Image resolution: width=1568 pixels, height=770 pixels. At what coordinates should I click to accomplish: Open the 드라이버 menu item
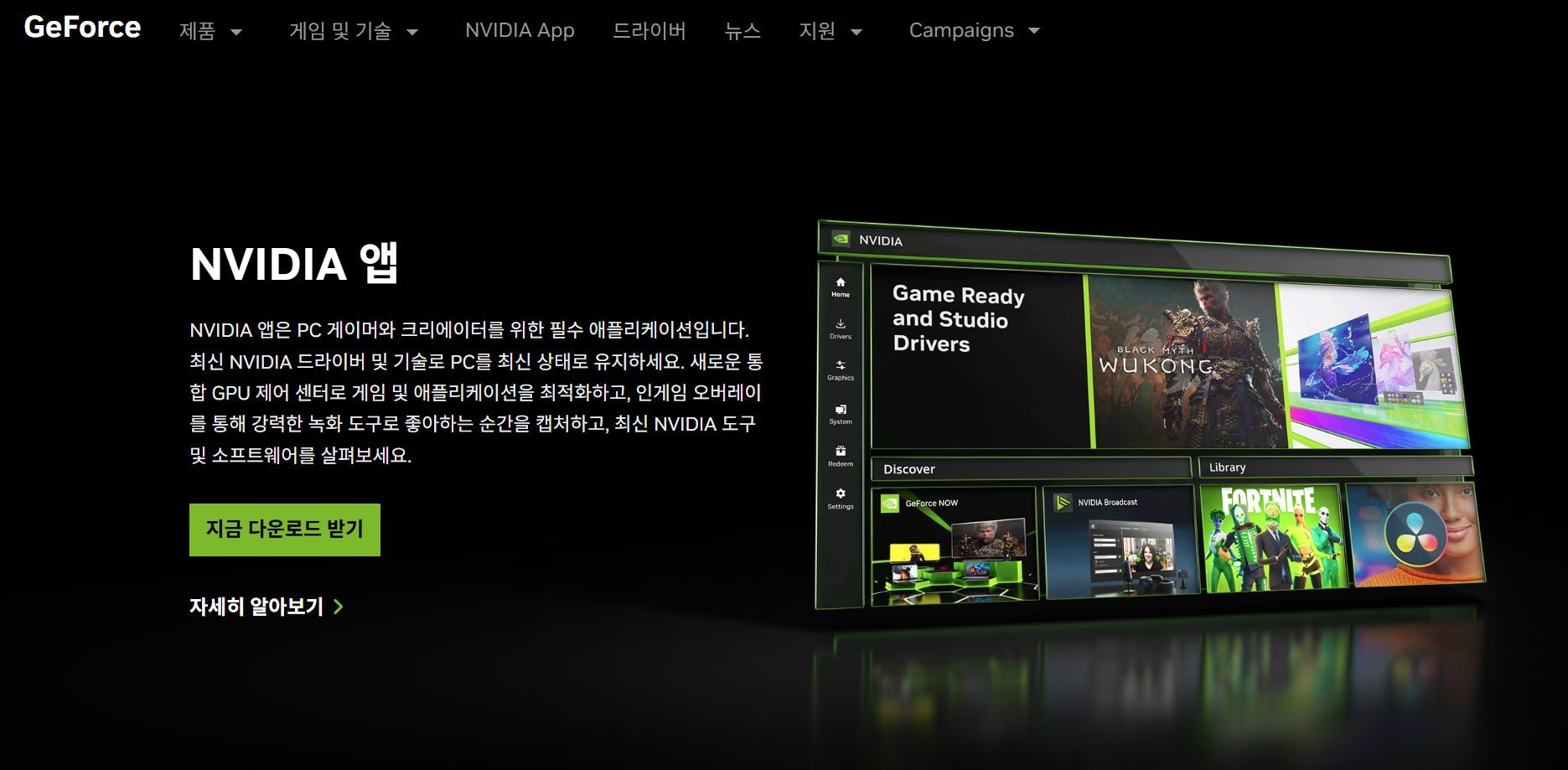(649, 30)
